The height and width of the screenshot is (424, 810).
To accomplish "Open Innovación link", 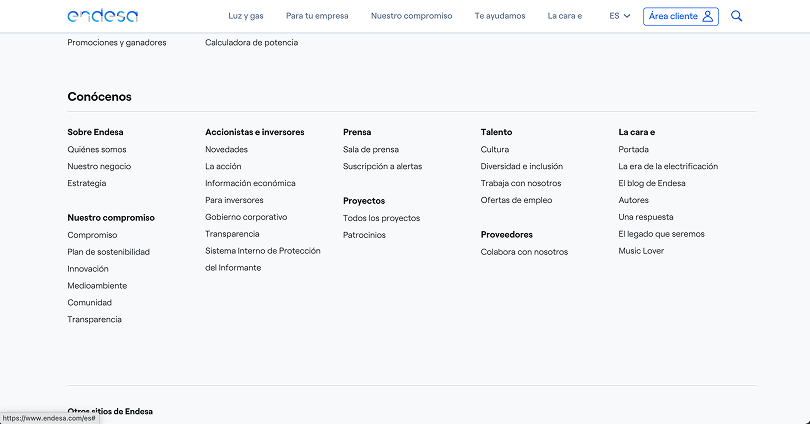I will (88, 269).
